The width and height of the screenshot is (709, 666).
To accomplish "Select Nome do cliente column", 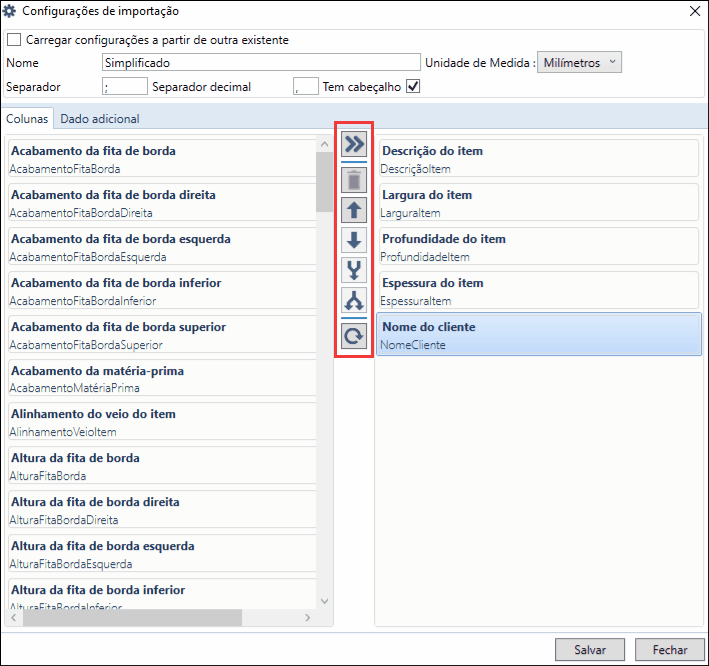I will (539, 334).
